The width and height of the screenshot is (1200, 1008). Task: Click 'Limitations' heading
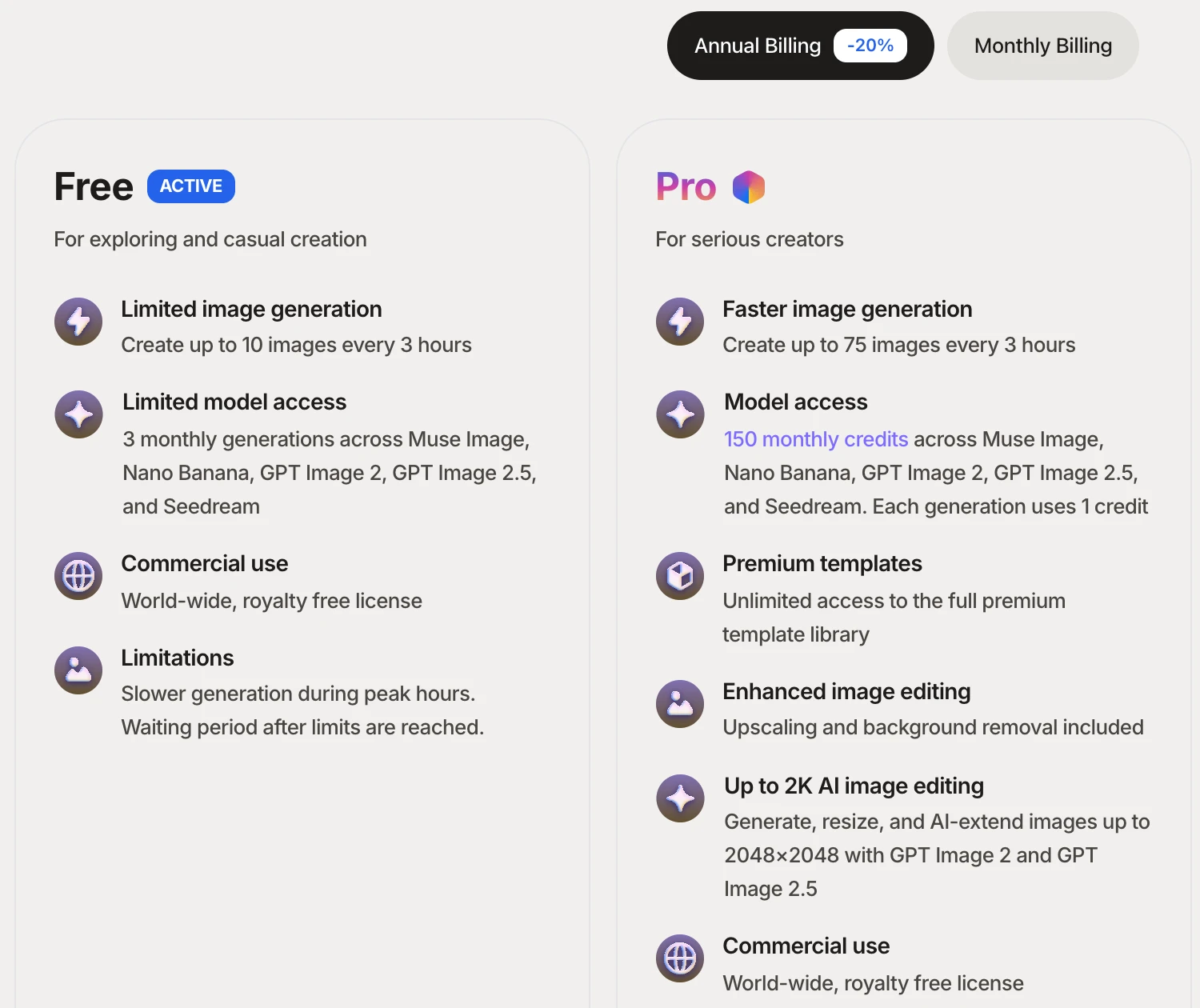click(178, 658)
